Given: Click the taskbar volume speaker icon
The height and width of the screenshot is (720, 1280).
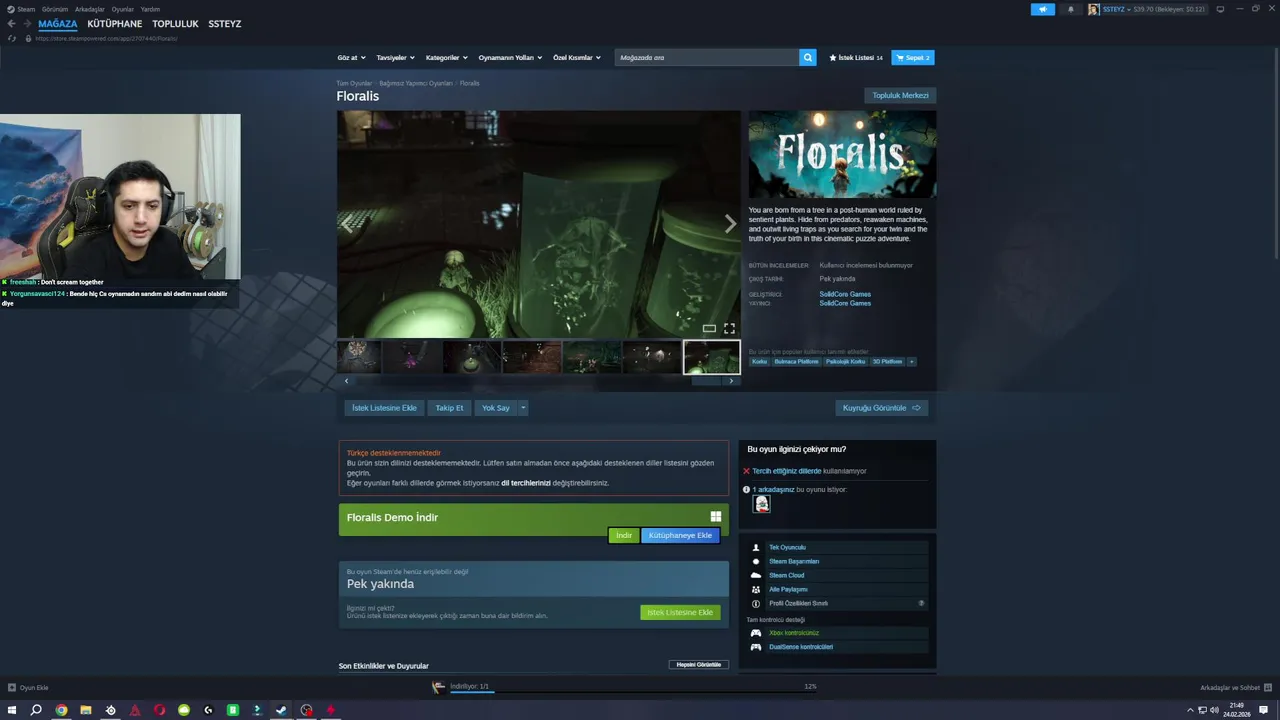Looking at the screenshot, I should pos(1212,710).
